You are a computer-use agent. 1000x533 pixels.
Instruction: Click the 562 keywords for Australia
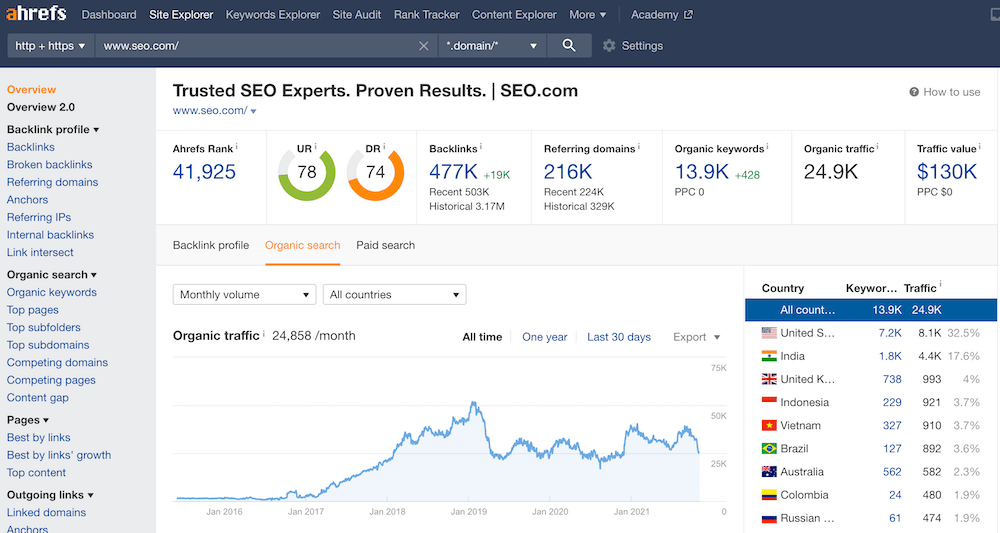(892, 472)
